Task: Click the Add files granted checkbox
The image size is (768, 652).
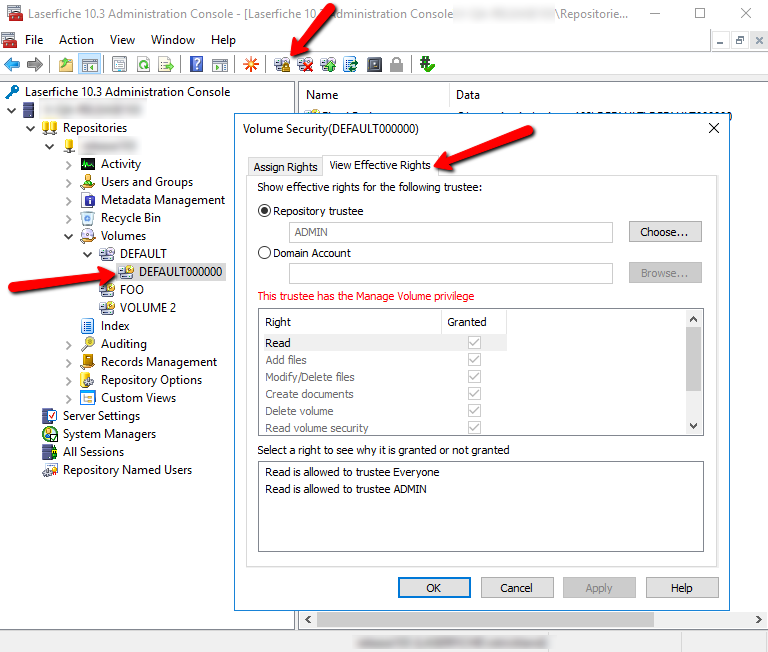Action: pyautogui.click(x=474, y=360)
